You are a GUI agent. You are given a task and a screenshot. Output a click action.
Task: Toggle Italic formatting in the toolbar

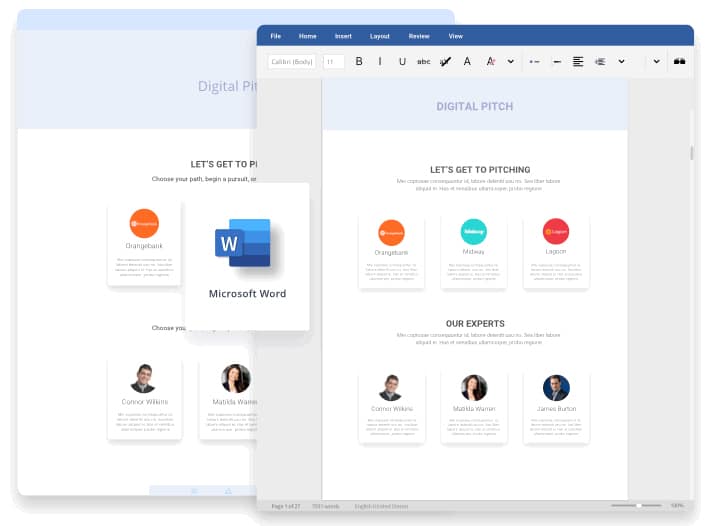pos(380,62)
